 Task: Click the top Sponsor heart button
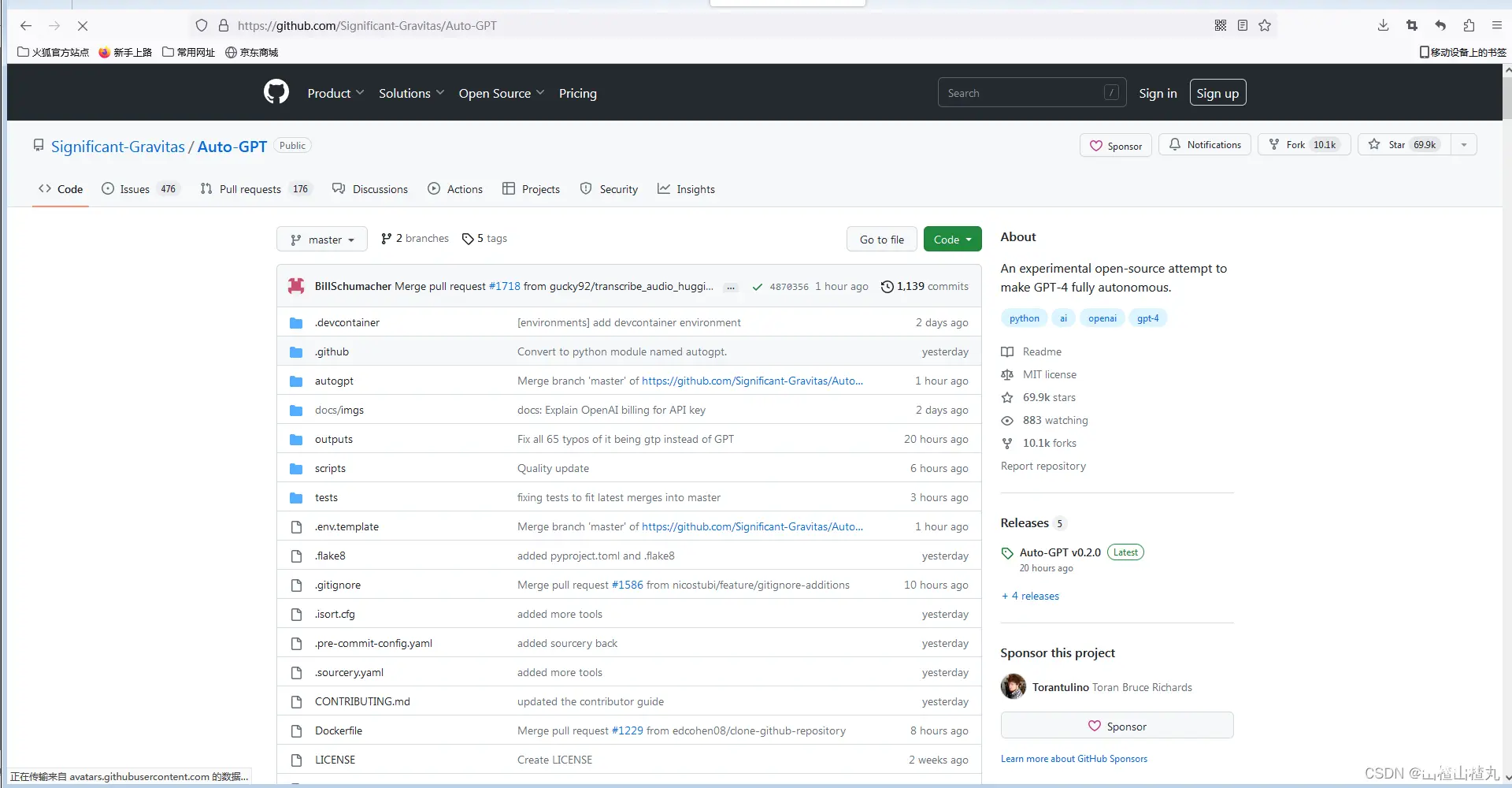1116,146
